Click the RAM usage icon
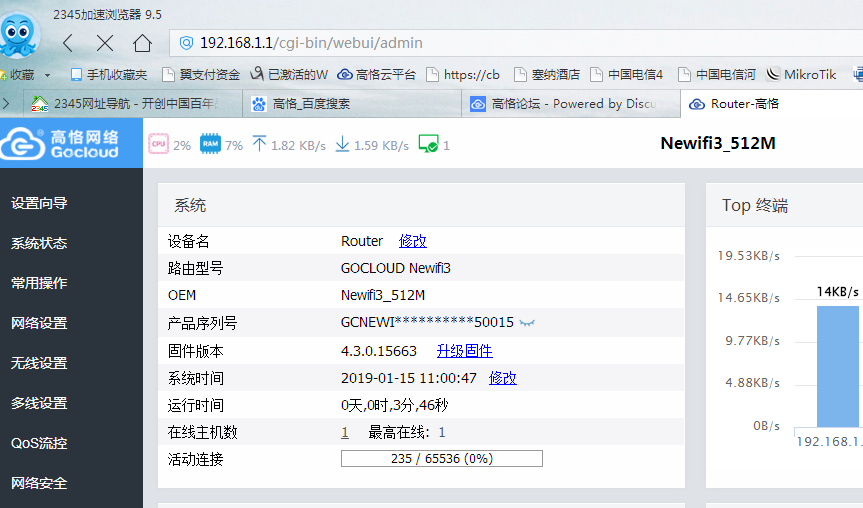This screenshot has width=863, height=508. [210, 144]
